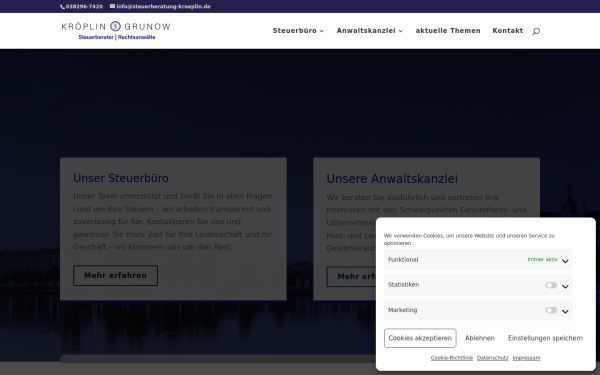Click the Unser Steuerbüro heading
The width and height of the screenshot is (600, 375).
tap(121, 178)
